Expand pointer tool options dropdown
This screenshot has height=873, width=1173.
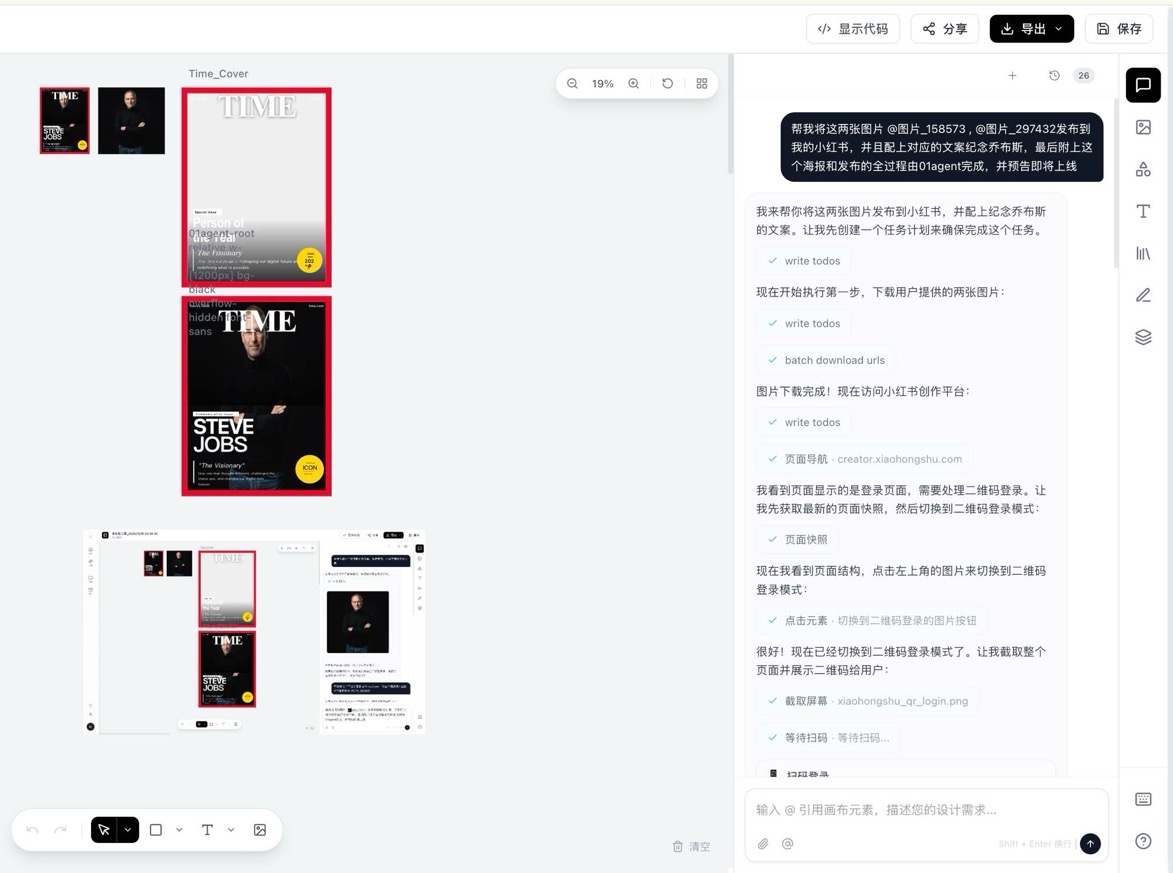tap(128, 830)
